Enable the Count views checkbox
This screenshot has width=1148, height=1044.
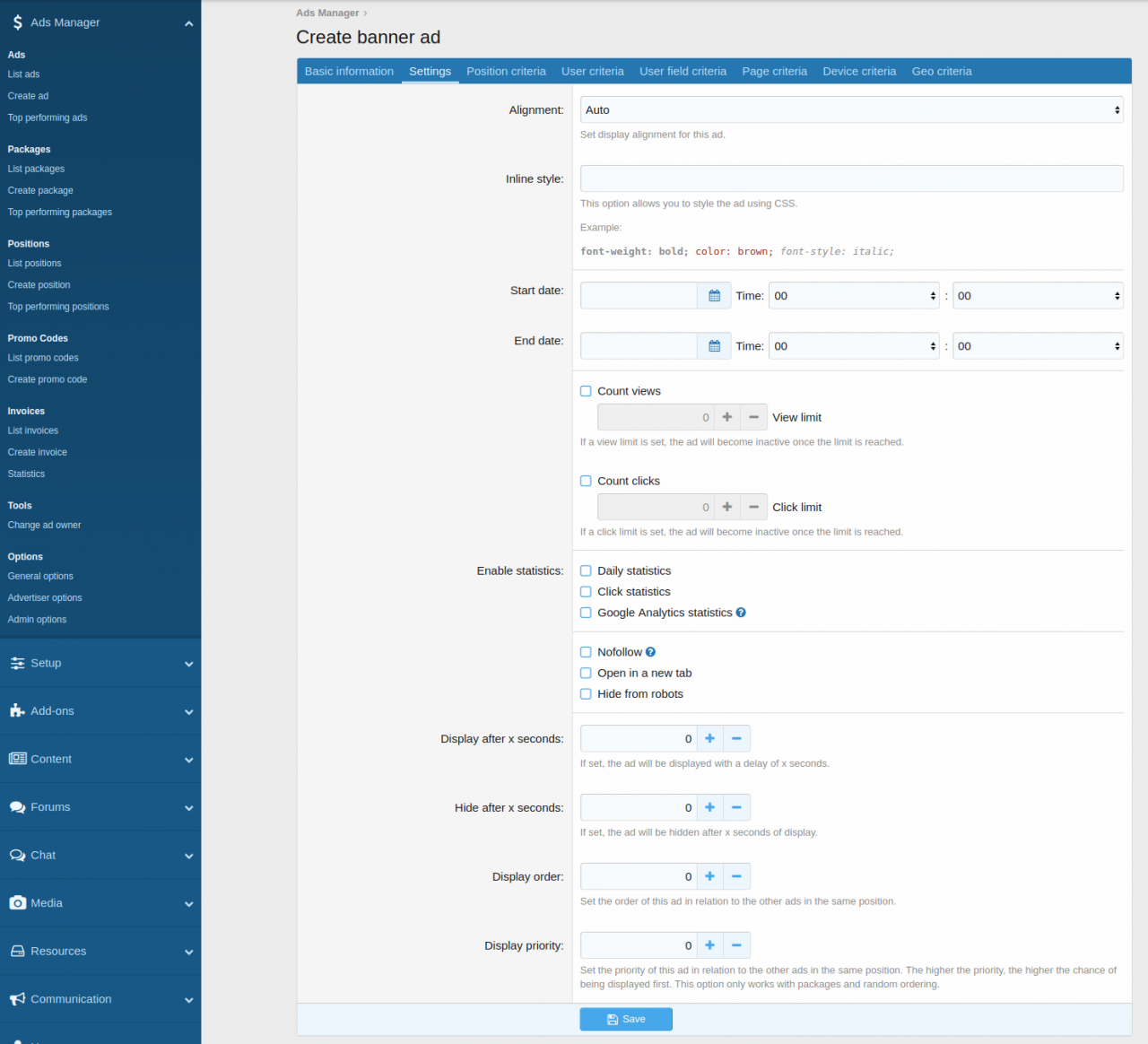(586, 390)
